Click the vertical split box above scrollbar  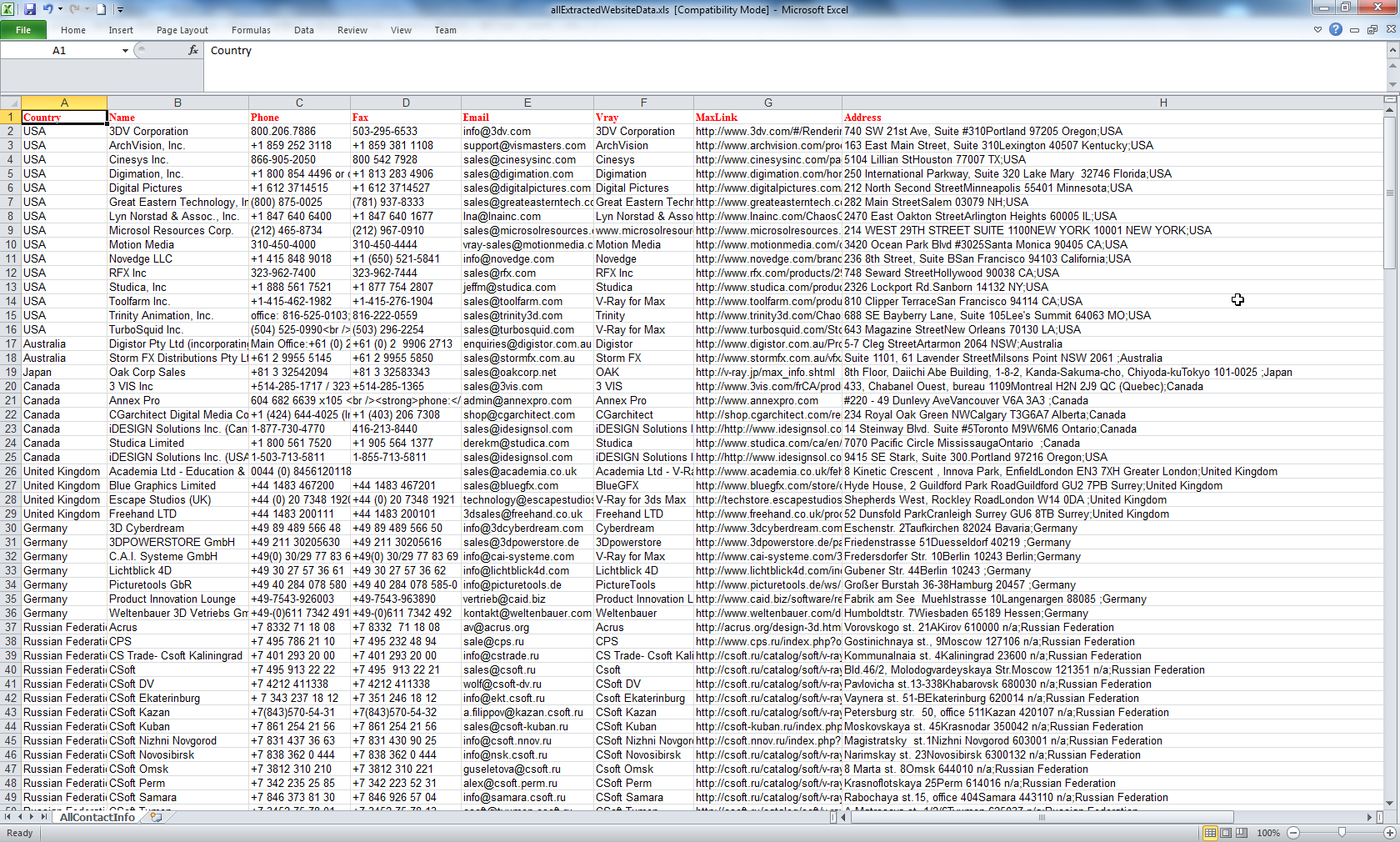(1389, 99)
